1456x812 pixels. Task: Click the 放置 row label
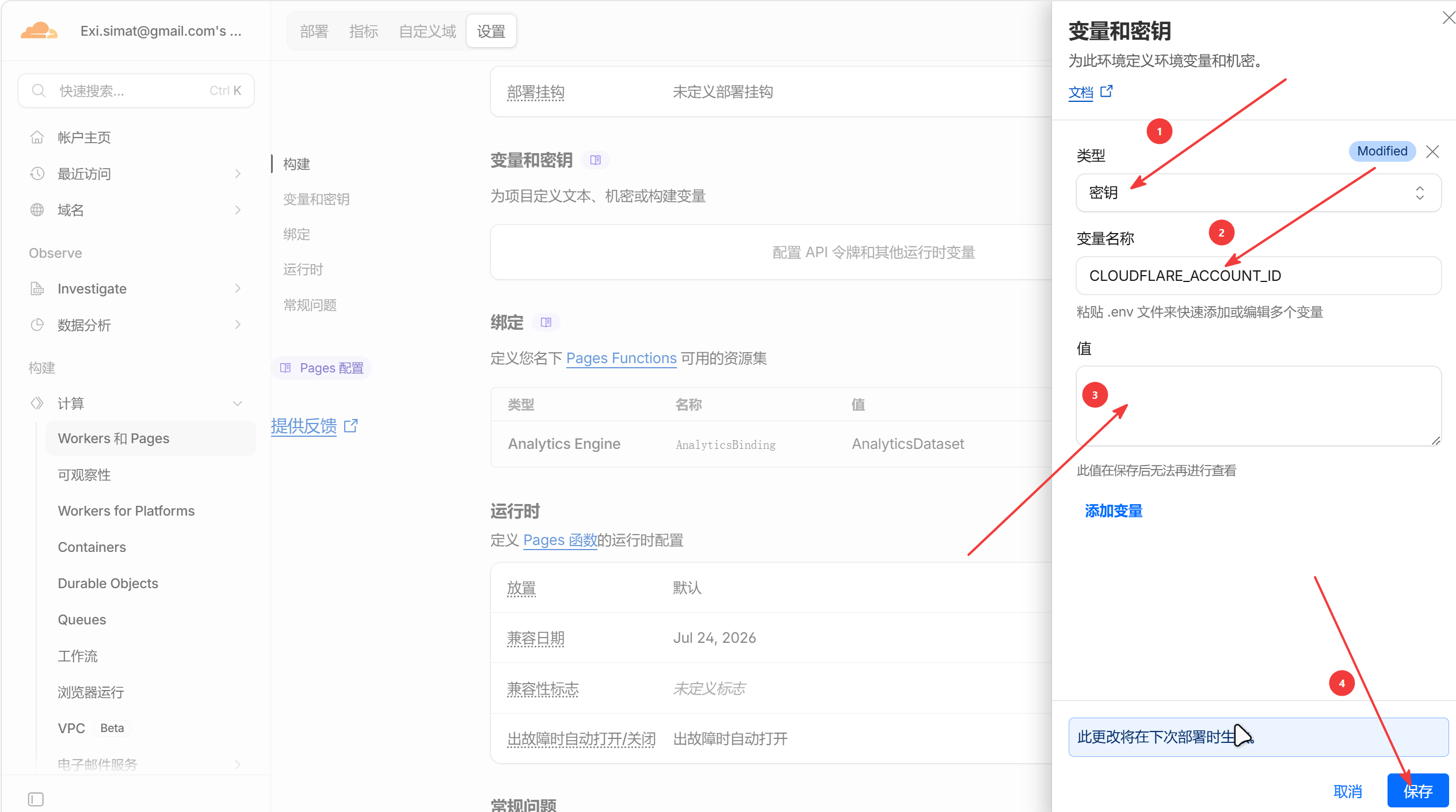pos(521,588)
